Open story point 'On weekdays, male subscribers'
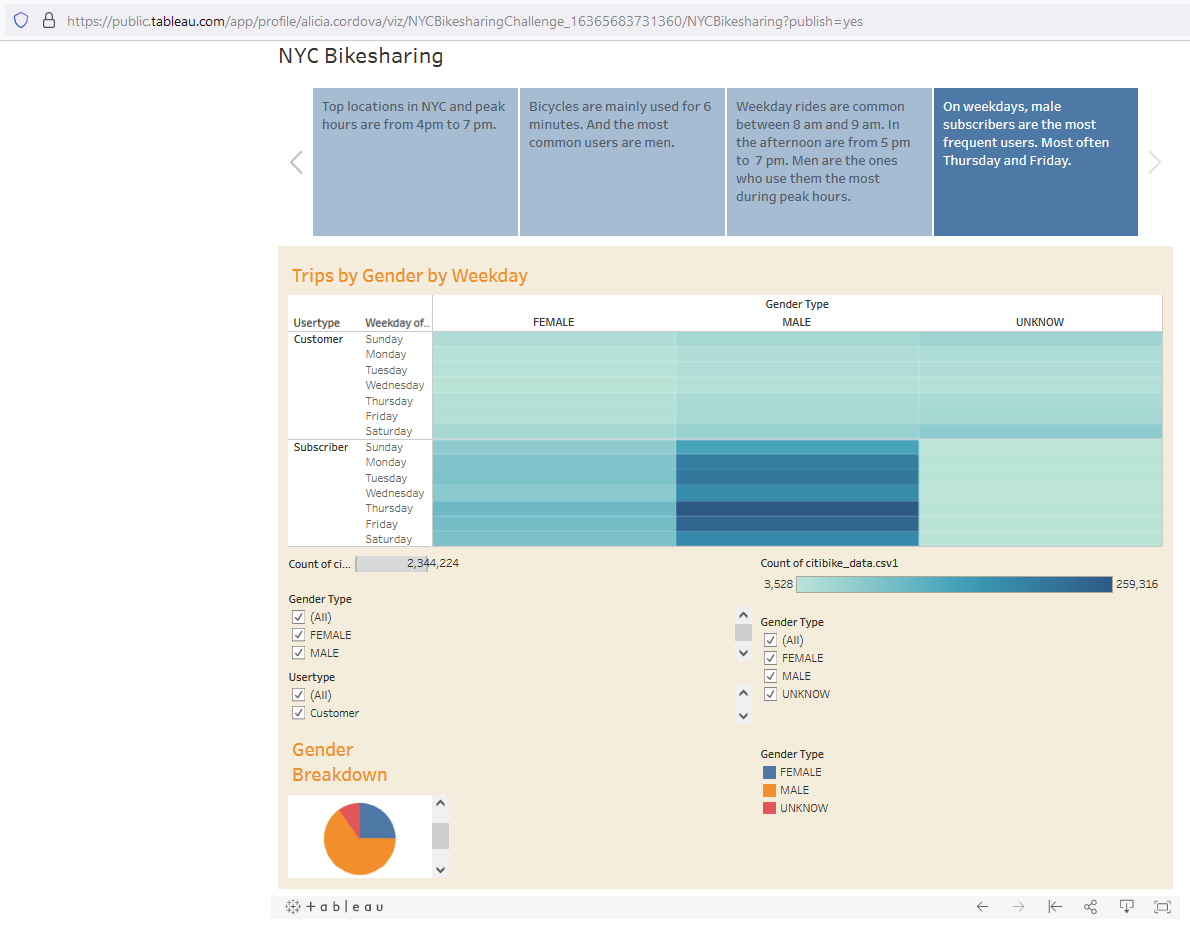The height and width of the screenshot is (934, 1190). click(1035, 162)
